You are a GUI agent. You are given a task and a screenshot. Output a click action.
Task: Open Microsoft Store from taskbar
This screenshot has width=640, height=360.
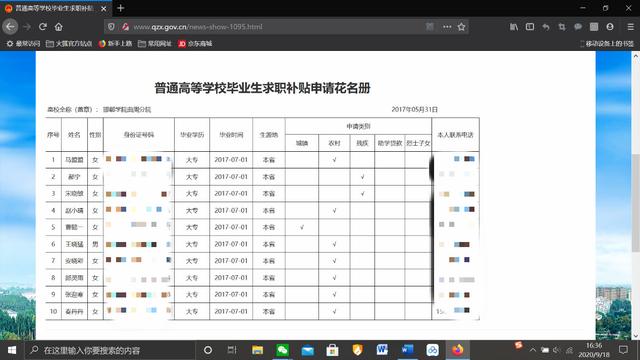coord(332,350)
